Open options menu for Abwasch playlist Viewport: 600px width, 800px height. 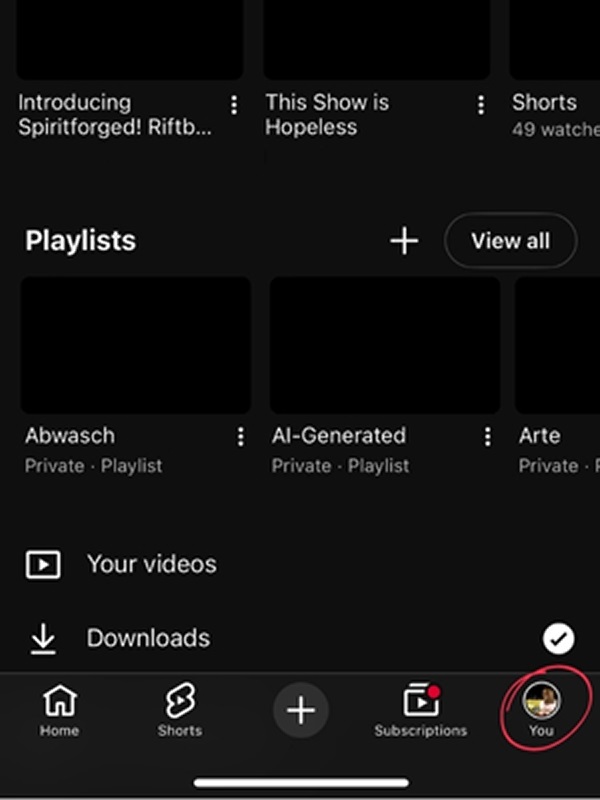240,437
